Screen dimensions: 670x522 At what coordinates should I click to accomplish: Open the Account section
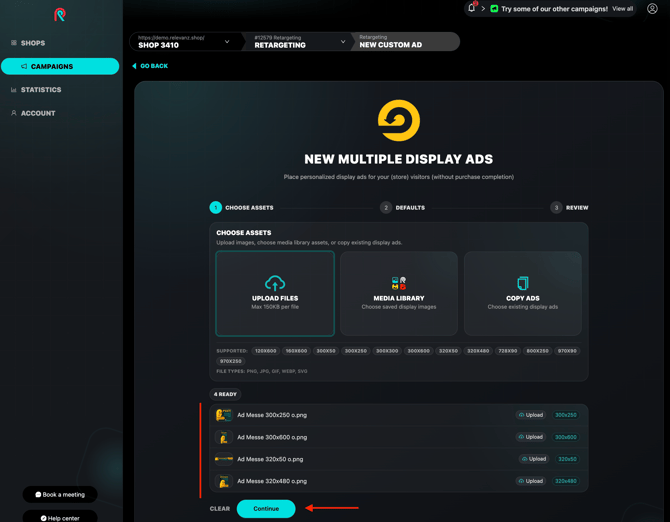click(38, 113)
